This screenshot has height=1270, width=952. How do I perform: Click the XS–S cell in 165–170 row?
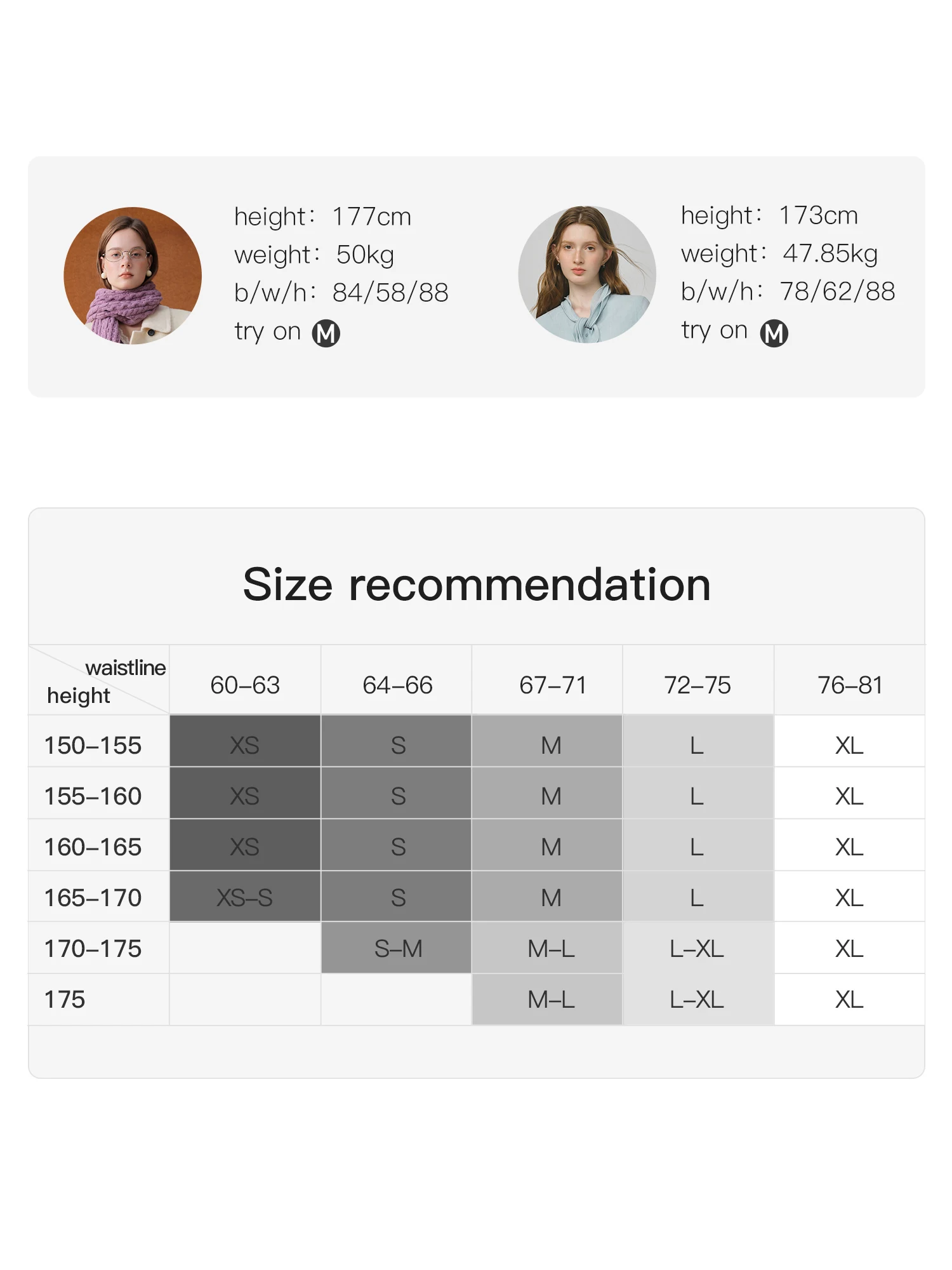tap(245, 897)
